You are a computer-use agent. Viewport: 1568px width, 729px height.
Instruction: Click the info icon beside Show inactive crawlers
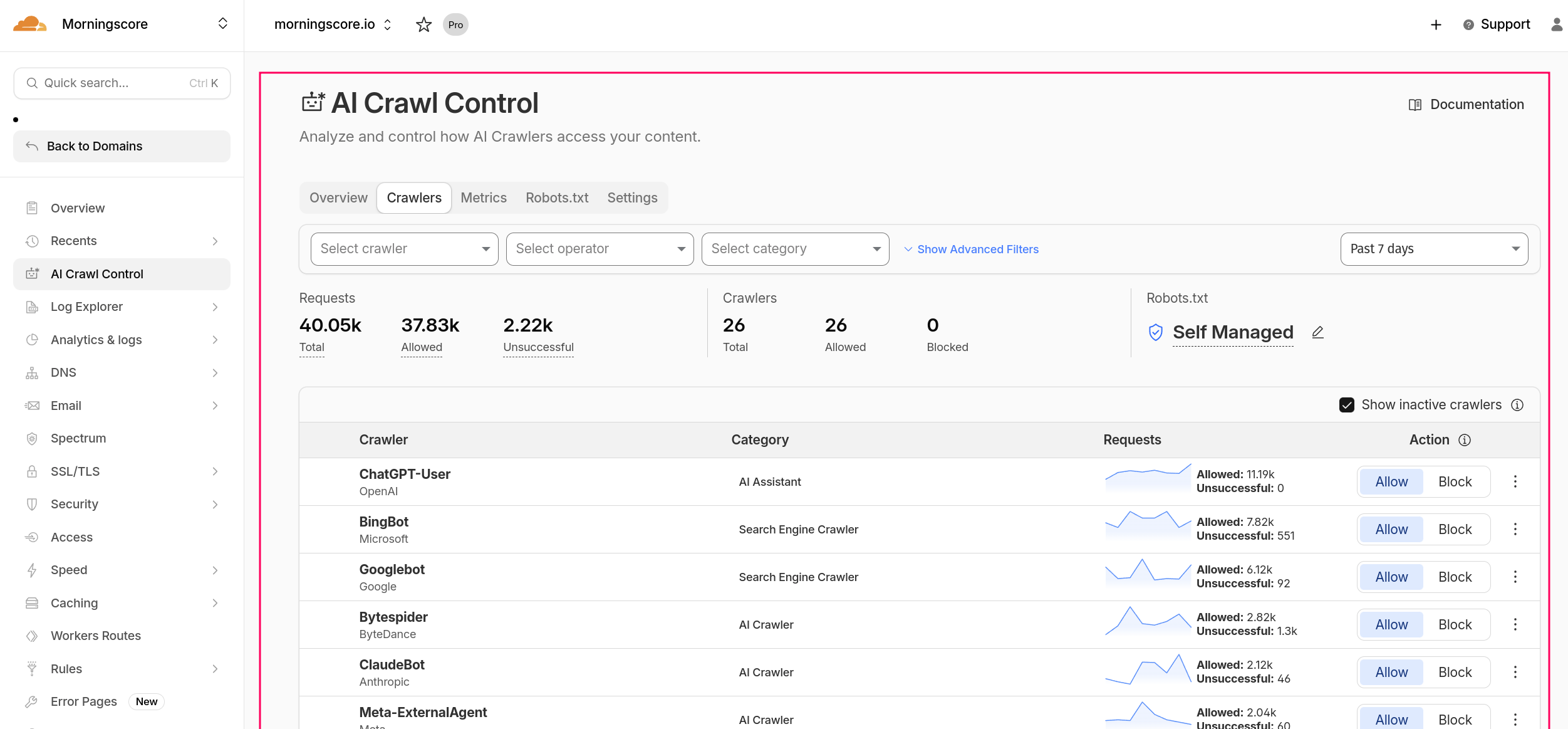[x=1517, y=405]
